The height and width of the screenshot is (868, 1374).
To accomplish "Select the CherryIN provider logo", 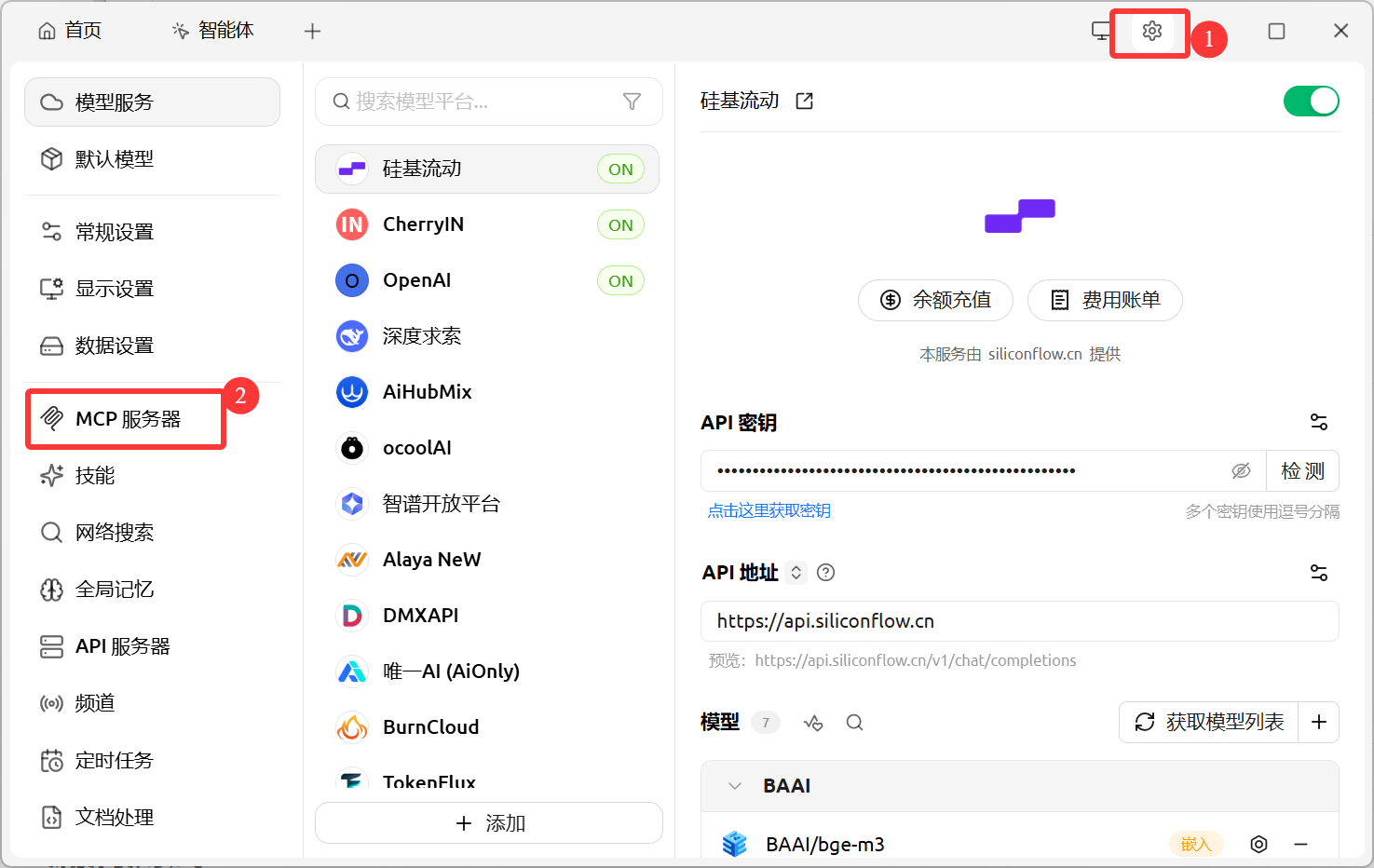I will (x=352, y=224).
